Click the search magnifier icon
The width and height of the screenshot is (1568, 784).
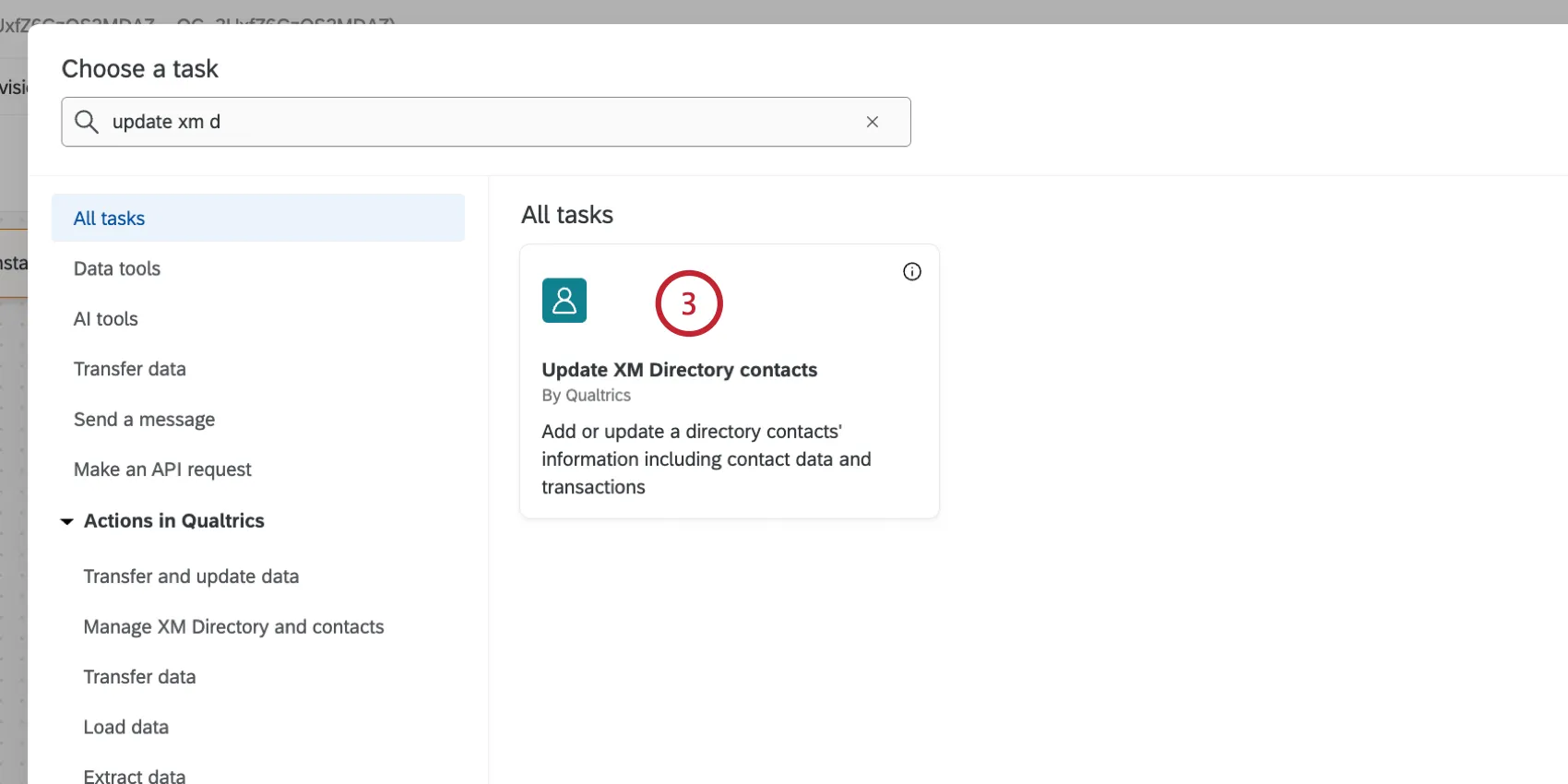tap(87, 122)
